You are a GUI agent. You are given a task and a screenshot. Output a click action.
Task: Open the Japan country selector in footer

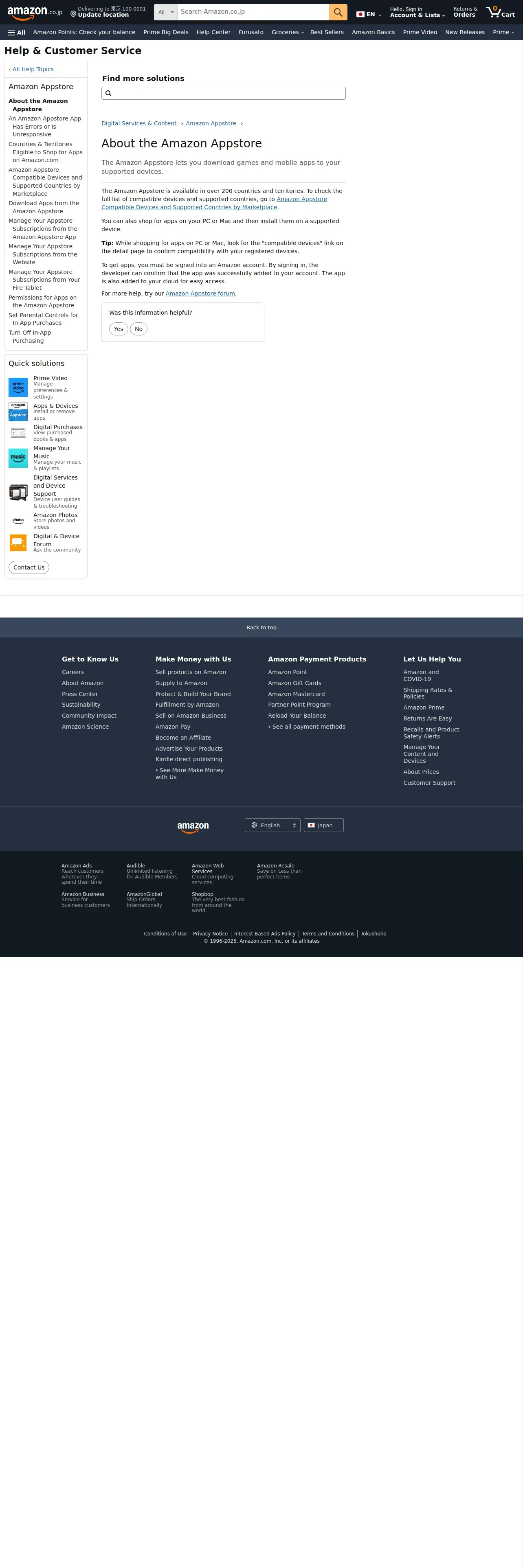point(324,826)
